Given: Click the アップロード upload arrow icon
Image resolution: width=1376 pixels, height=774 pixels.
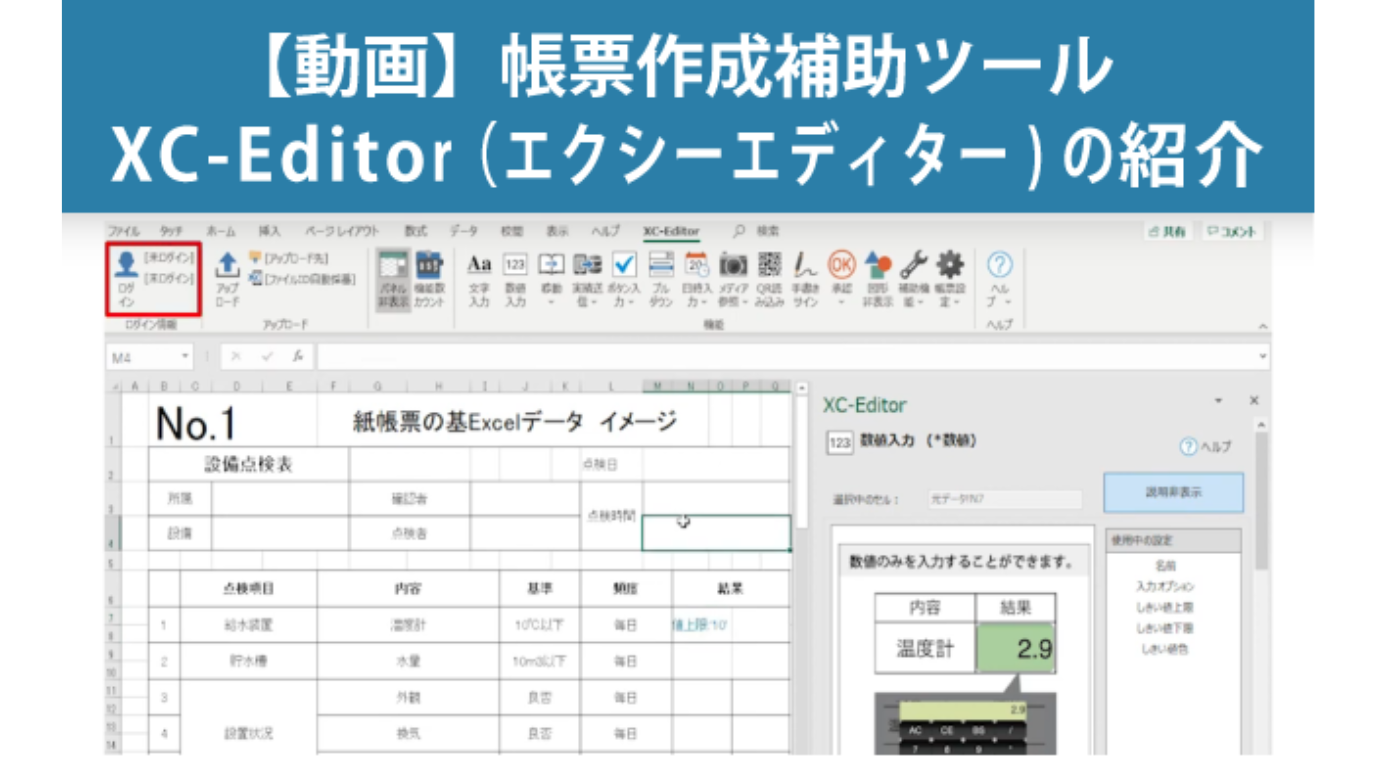Looking at the screenshot, I should 228,265.
